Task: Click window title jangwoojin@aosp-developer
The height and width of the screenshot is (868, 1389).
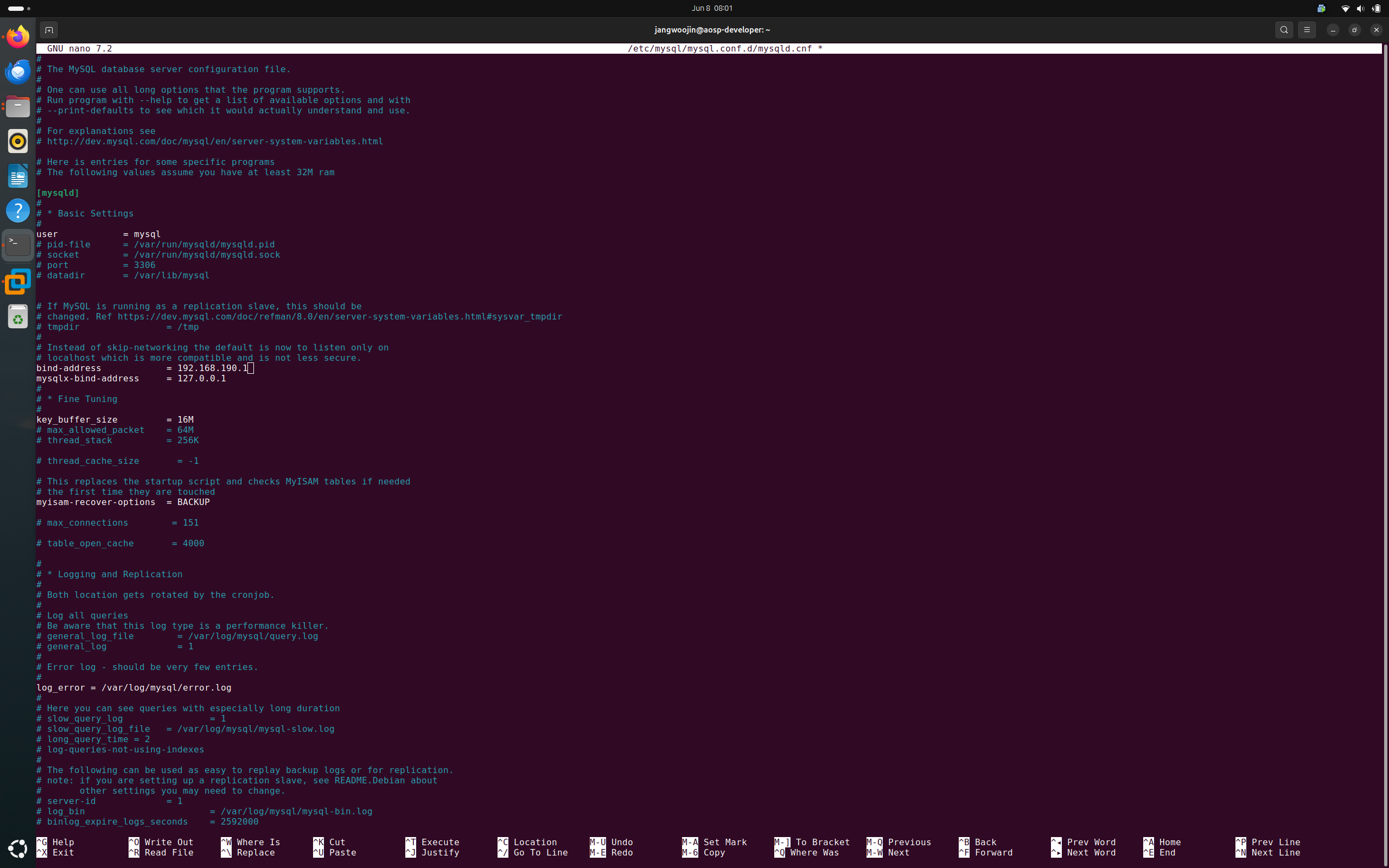Action: coord(712,30)
